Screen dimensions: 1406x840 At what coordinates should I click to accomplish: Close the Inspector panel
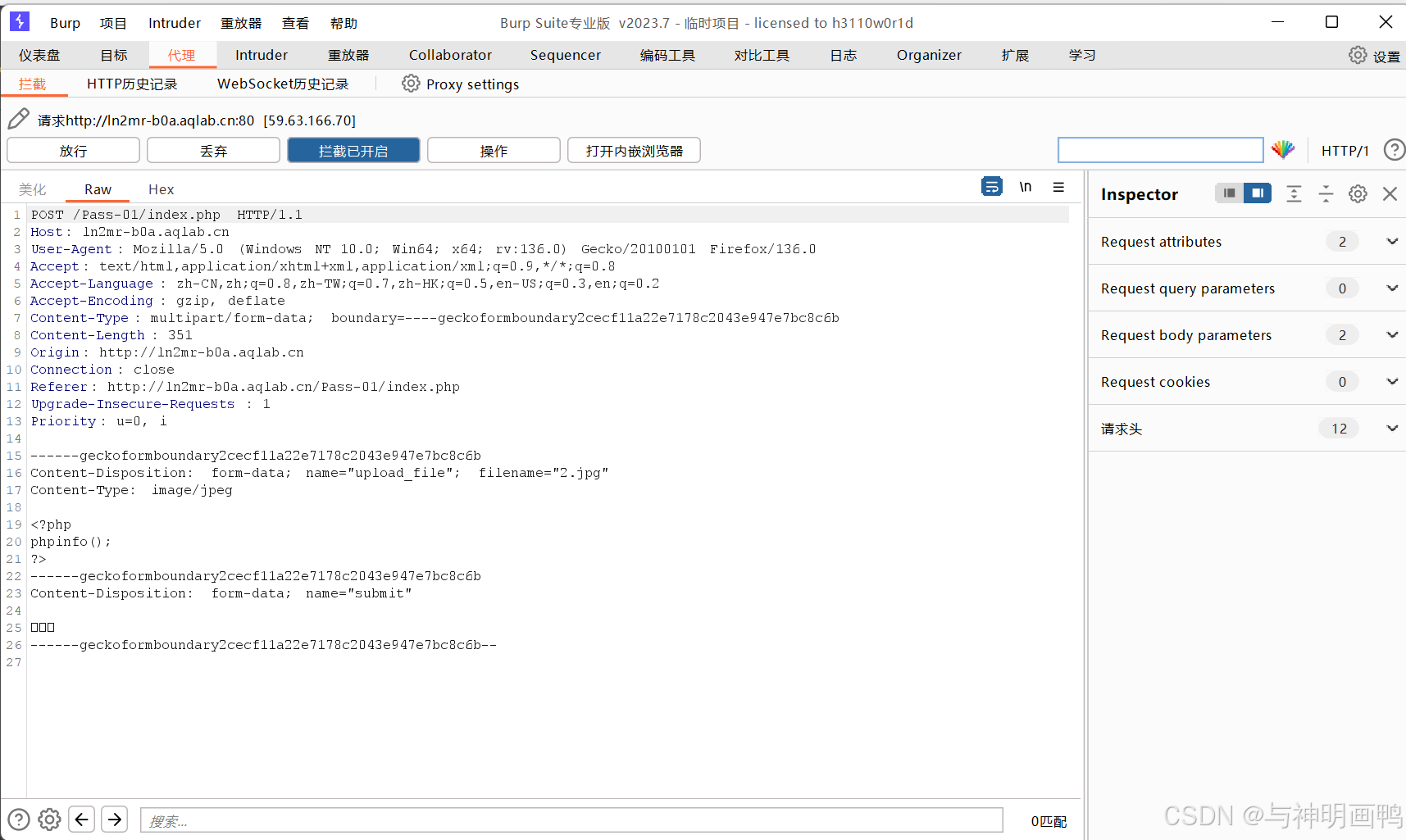pos(1390,193)
